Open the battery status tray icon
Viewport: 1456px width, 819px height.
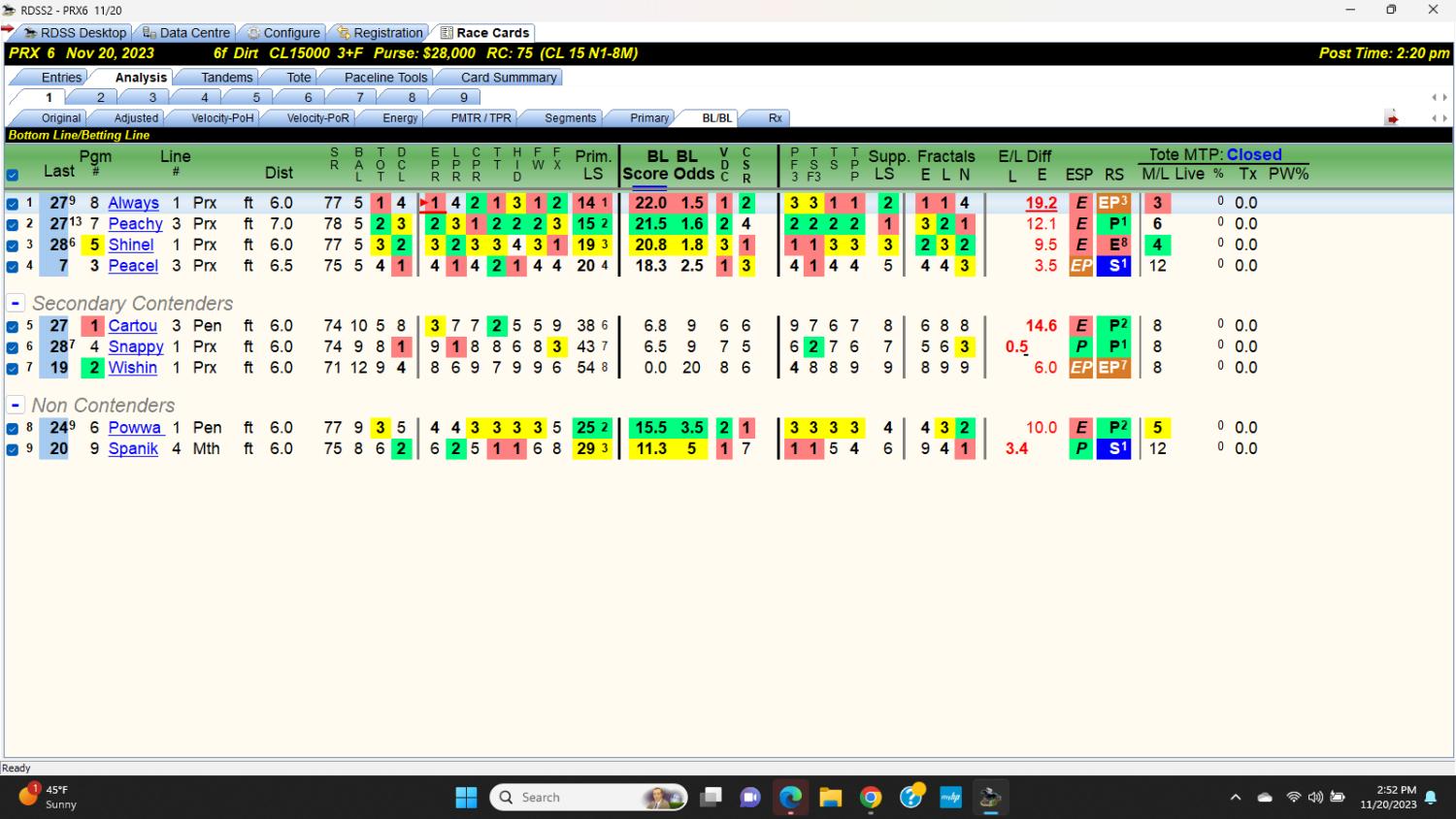pos(1338,798)
